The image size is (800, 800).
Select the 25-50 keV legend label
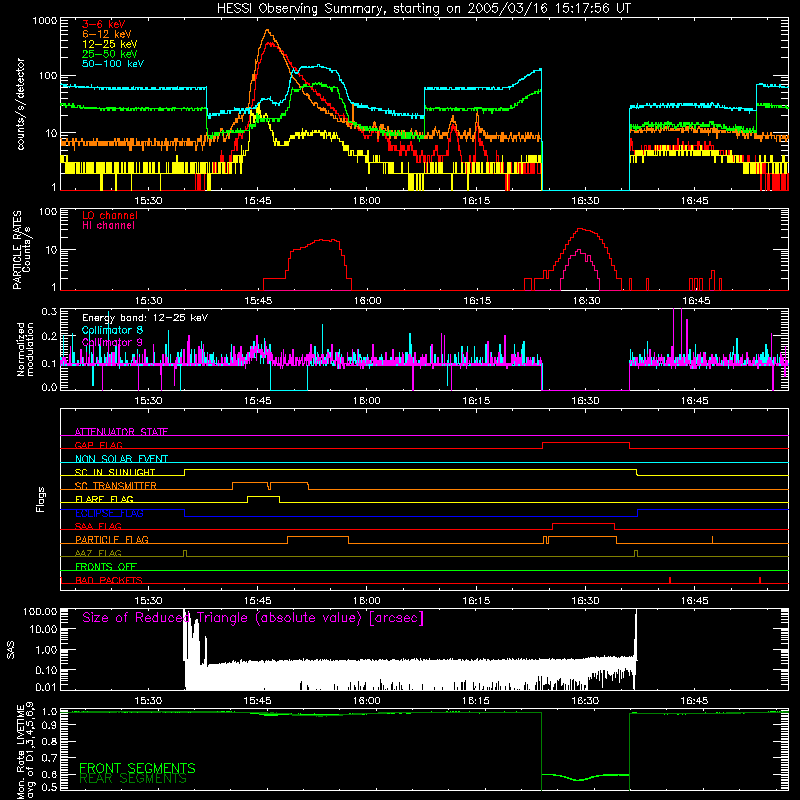click(109, 54)
